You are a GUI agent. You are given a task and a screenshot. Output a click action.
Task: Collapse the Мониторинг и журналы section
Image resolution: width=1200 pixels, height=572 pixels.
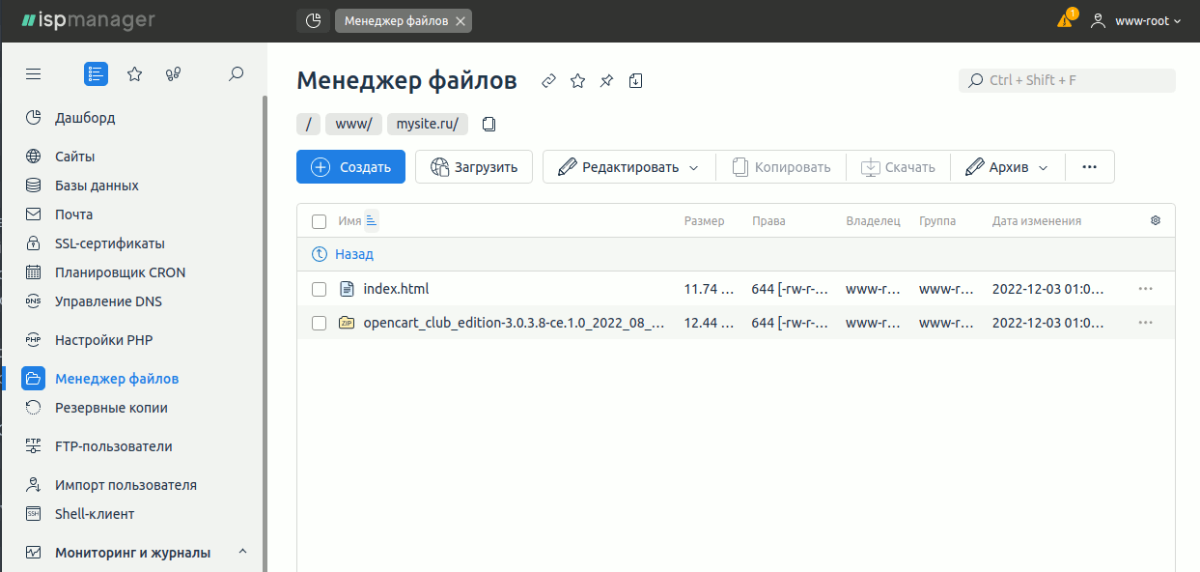click(243, 552)
